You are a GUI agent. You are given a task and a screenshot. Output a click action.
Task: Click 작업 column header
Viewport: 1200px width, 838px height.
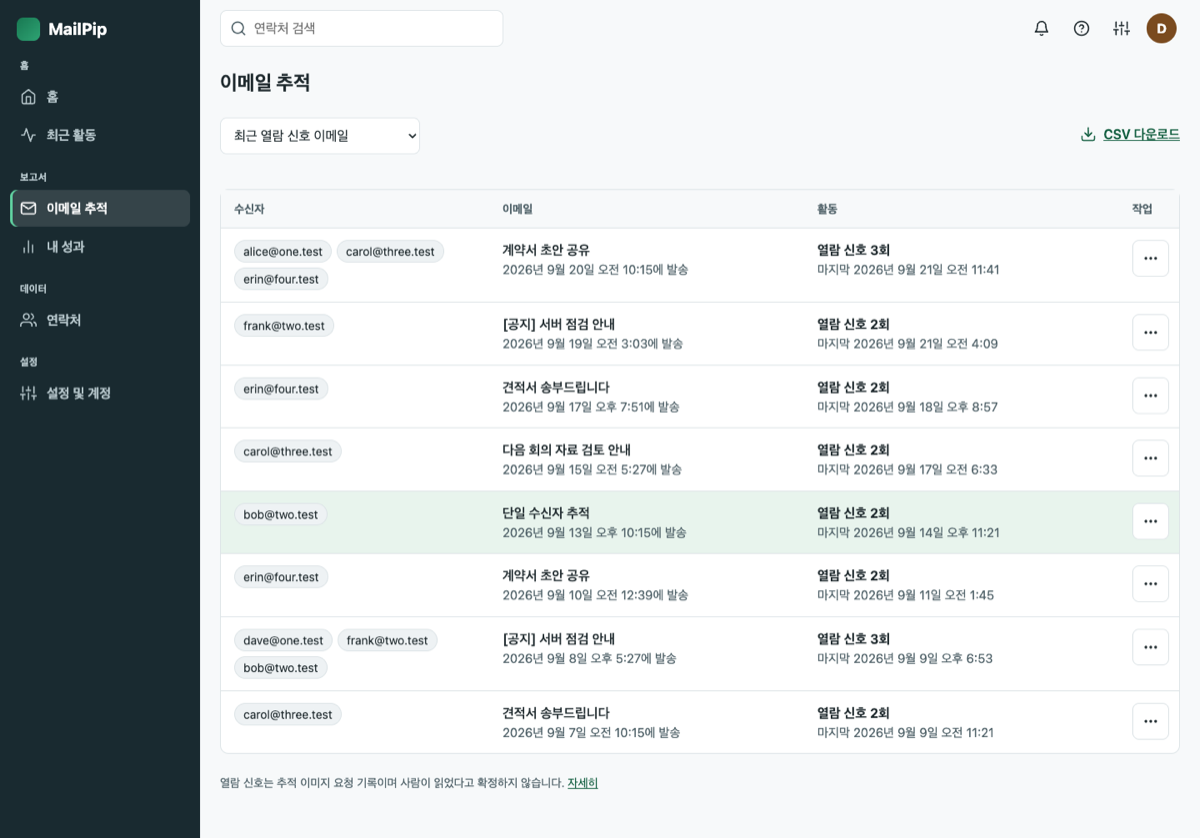pyautogui.click(x=1142, y=209)
